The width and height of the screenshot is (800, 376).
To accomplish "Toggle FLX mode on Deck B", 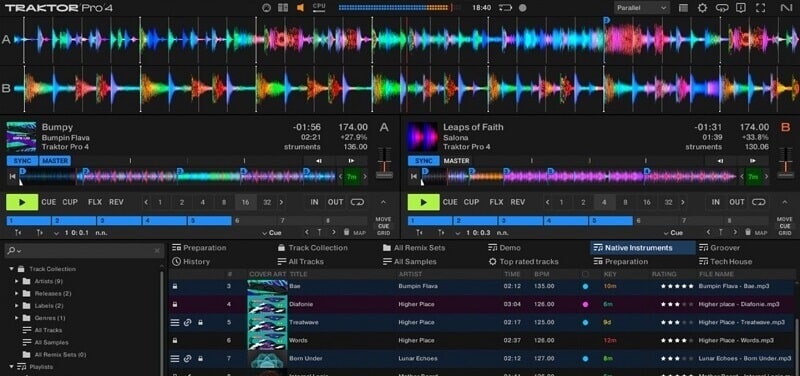I will coord(496,203).
